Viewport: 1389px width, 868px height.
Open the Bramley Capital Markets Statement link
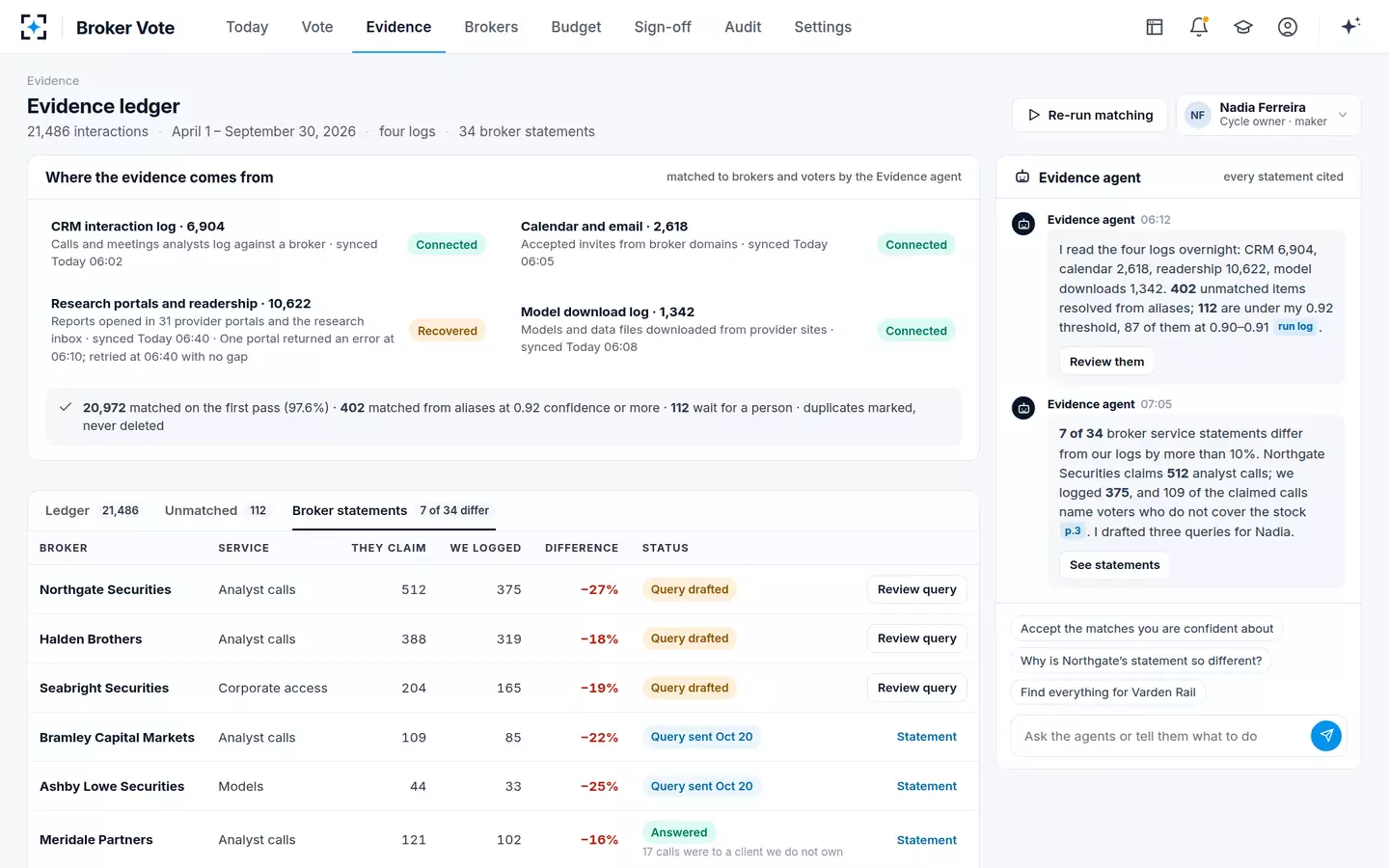pyautogui.click(x=927, y=737)
